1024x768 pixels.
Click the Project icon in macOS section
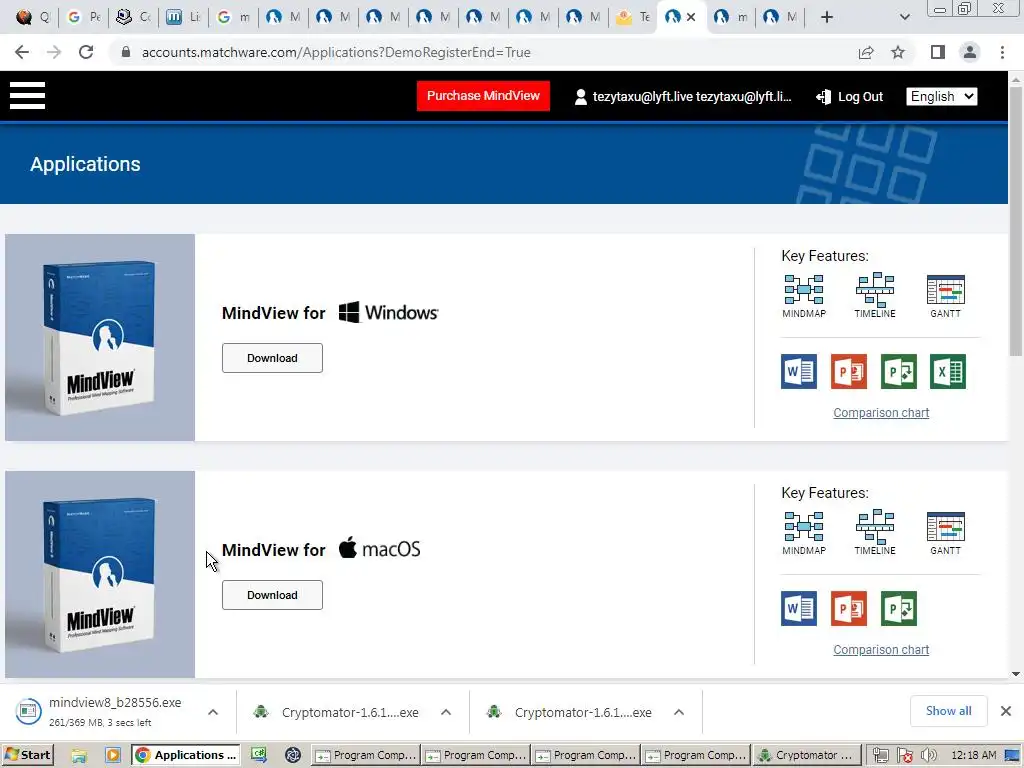(899, 609)
